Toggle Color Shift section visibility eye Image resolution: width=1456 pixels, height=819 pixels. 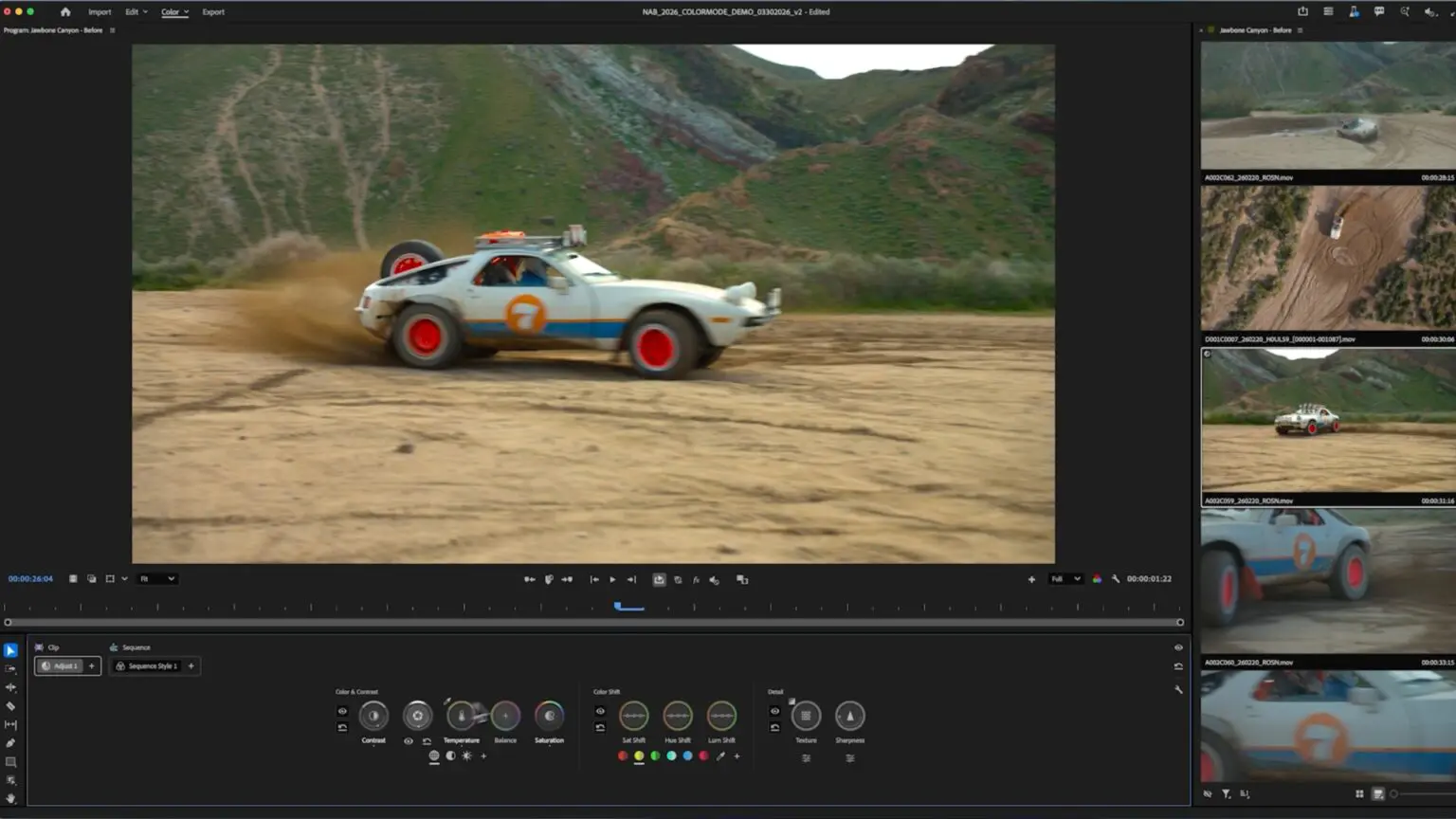pos(600,711)
